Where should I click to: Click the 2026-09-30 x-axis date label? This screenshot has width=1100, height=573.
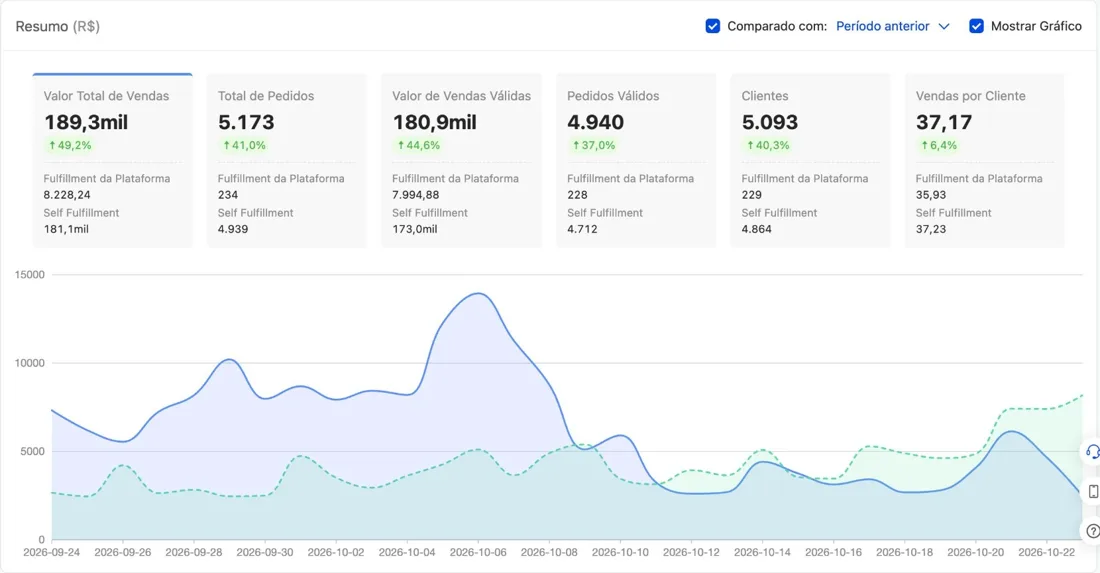(x=264, y=553)
